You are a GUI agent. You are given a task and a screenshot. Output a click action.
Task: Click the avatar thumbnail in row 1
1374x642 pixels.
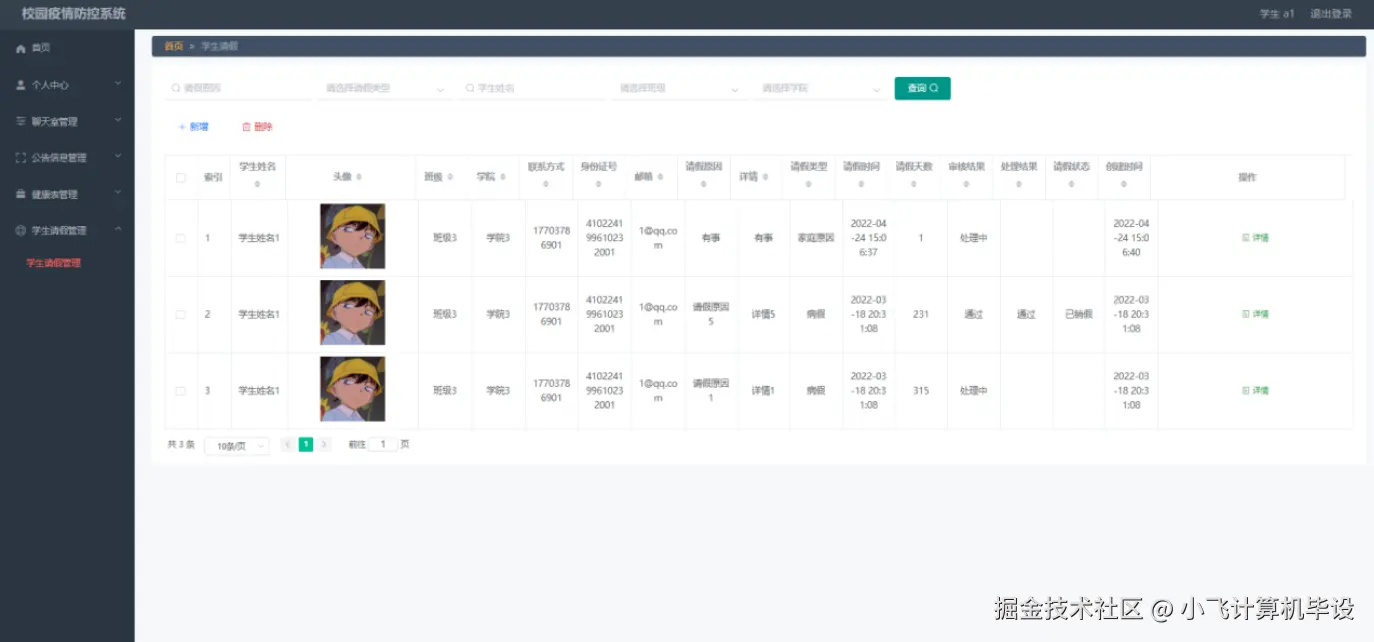(352, 237)
